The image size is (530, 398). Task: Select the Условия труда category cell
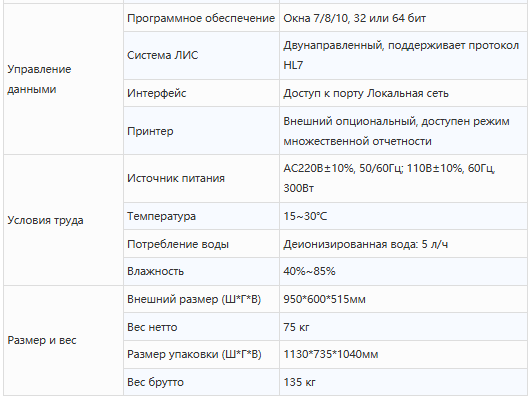point(63,220)
